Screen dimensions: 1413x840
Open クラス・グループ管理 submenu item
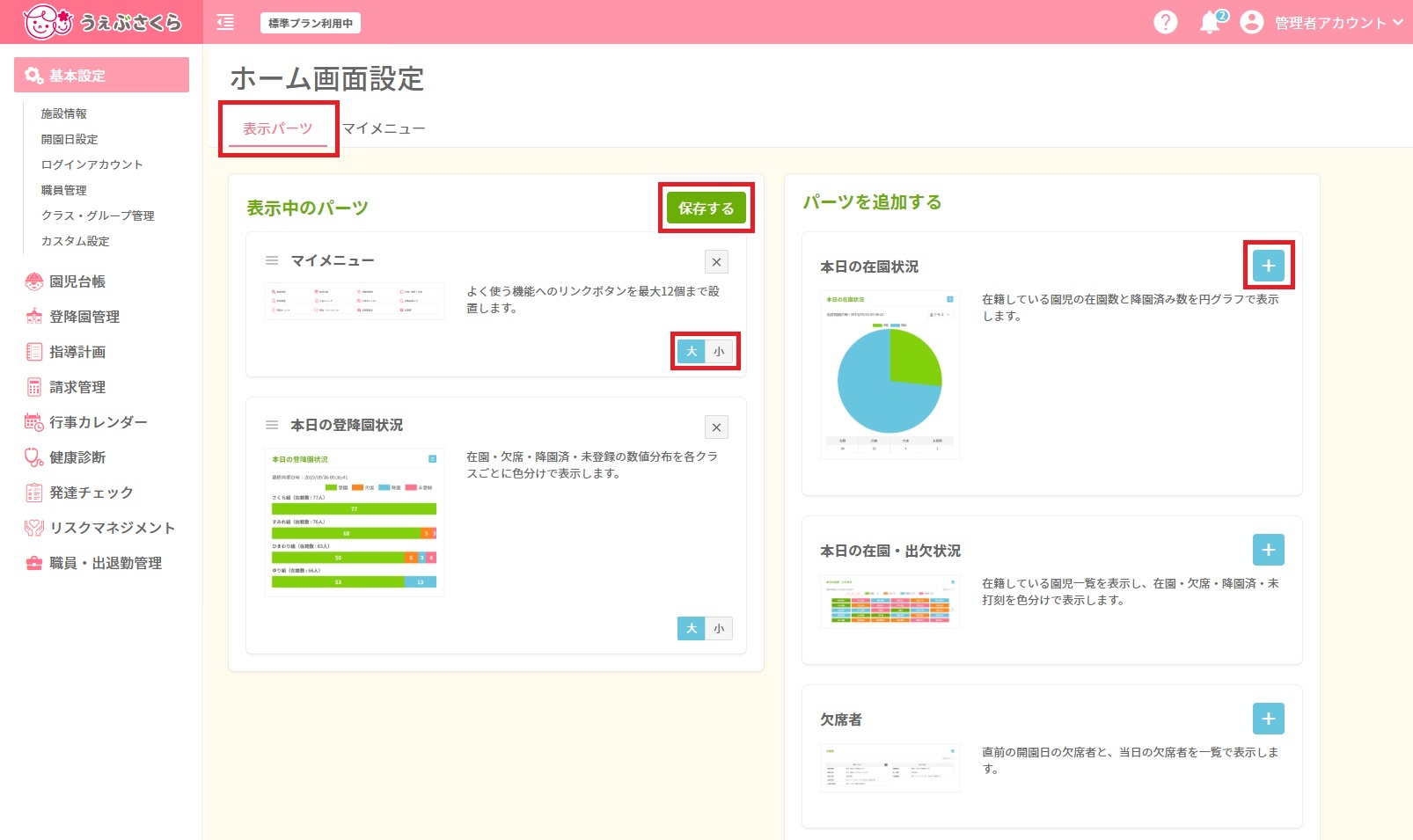pos(98,215)
